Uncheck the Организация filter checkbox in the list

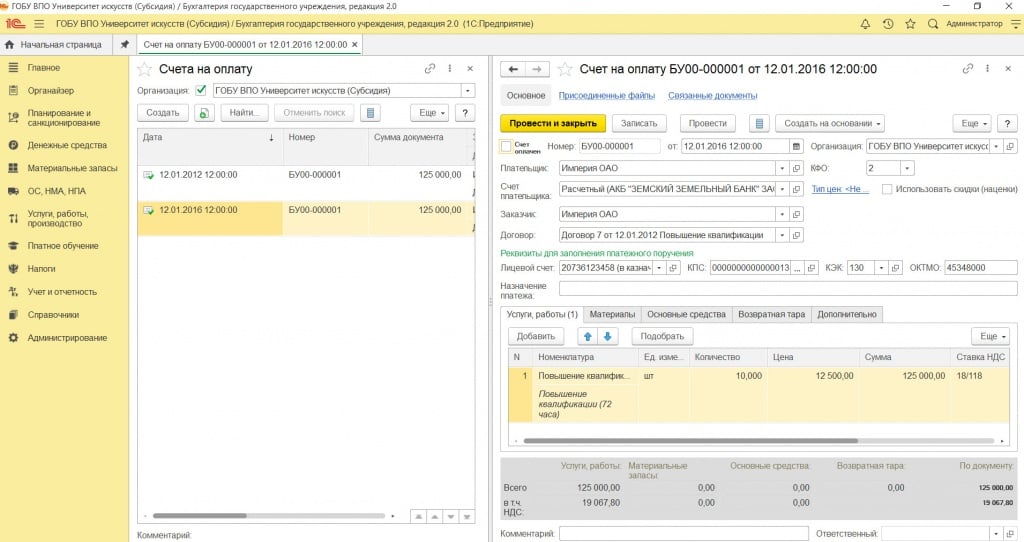(201, 90)
